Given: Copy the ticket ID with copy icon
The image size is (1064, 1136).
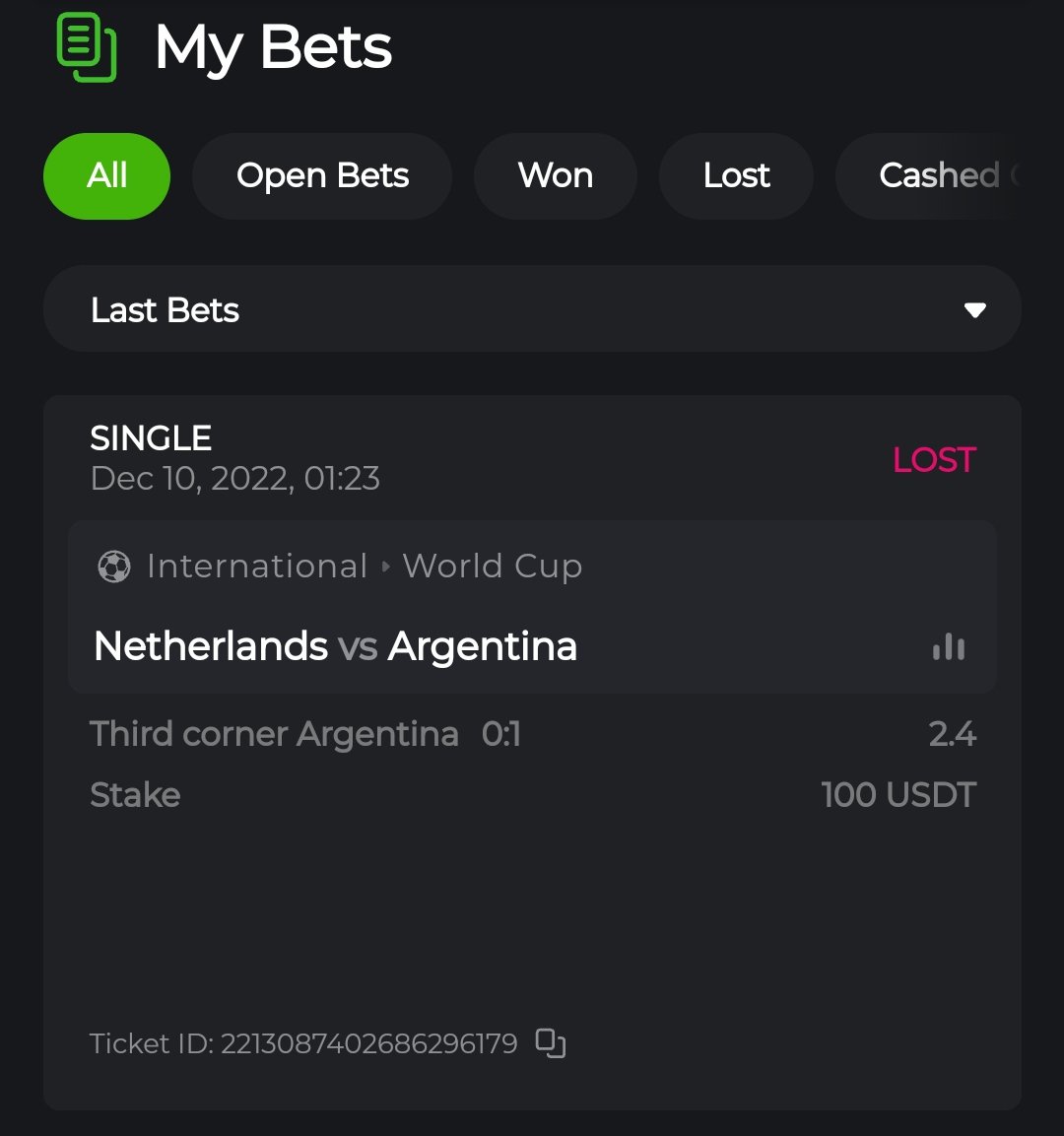Looking at the screenshot, I should coord(551,1042).
